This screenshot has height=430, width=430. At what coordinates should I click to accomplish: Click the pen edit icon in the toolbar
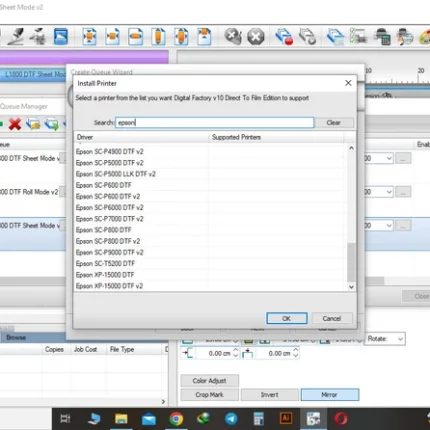(16, 36)
